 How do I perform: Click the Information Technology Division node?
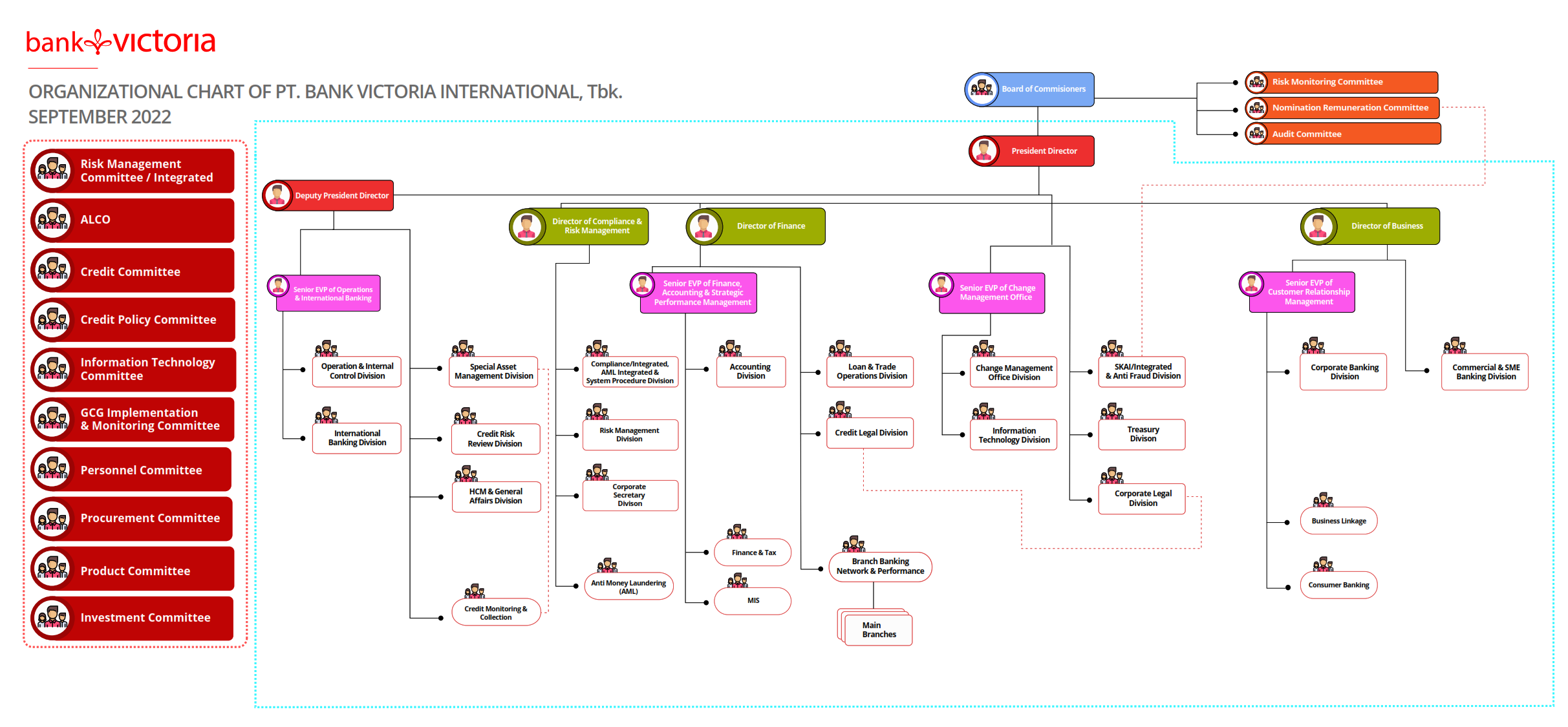[1014, 435]
